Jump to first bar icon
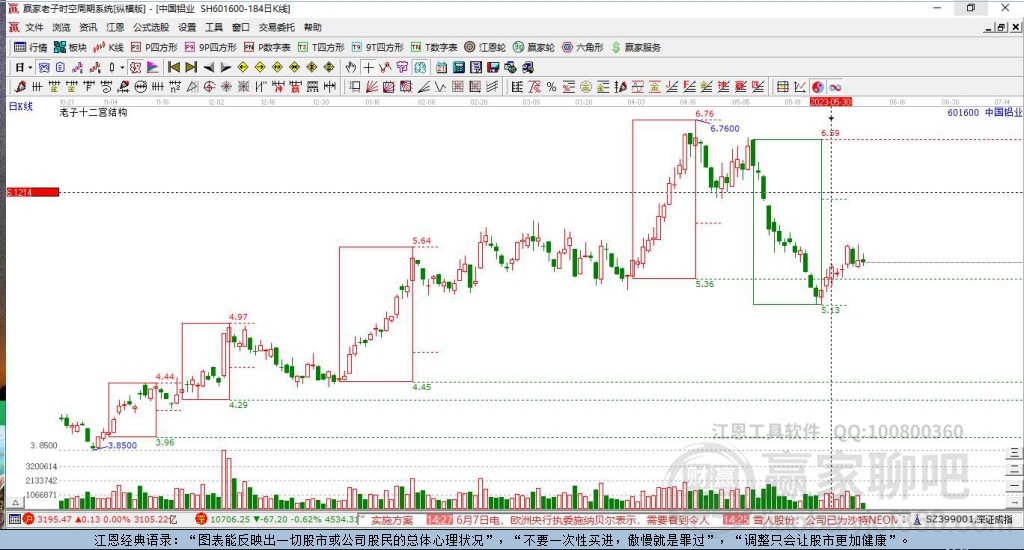 pyautogui.click(x=174, y=67)
